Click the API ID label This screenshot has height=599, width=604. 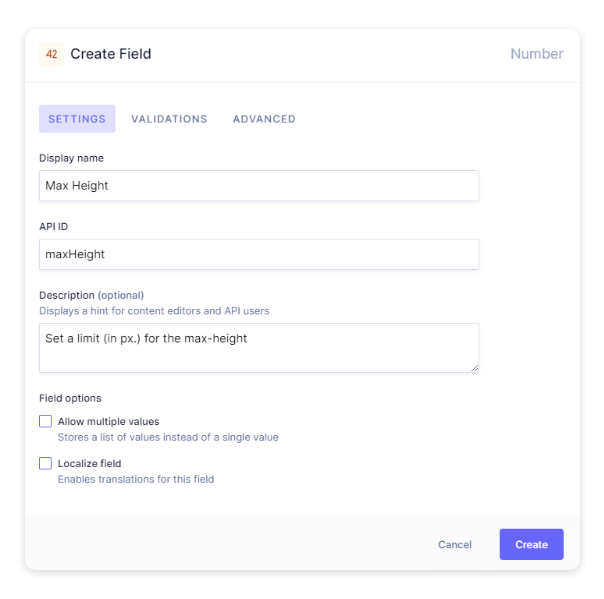point(53,227)
